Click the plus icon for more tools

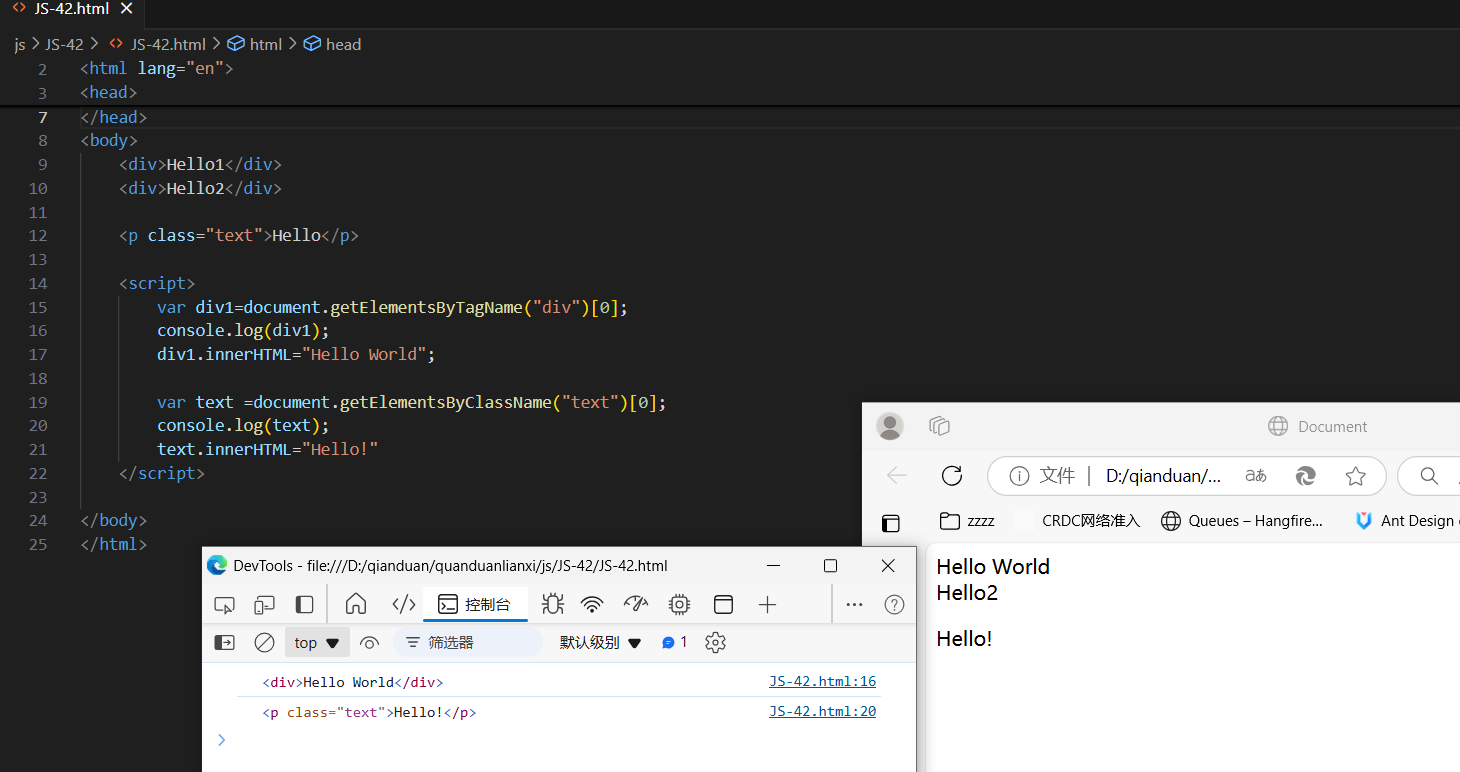point(767,604)
